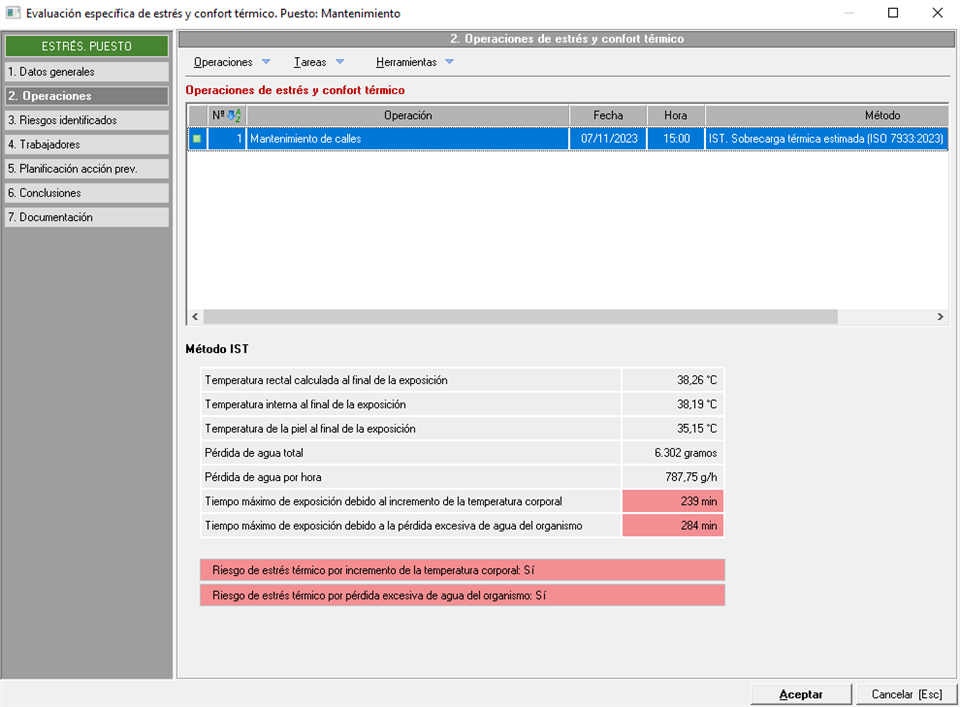Screen dimensions: 960x707
Task: Select the Mantenimiento de calles row
Action: pos(407,139)
